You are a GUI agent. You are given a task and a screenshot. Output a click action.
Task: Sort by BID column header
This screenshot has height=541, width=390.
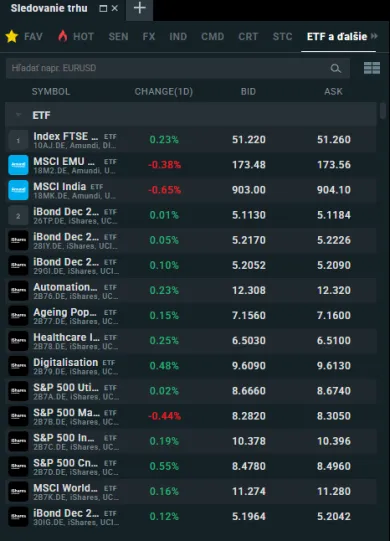248,91
